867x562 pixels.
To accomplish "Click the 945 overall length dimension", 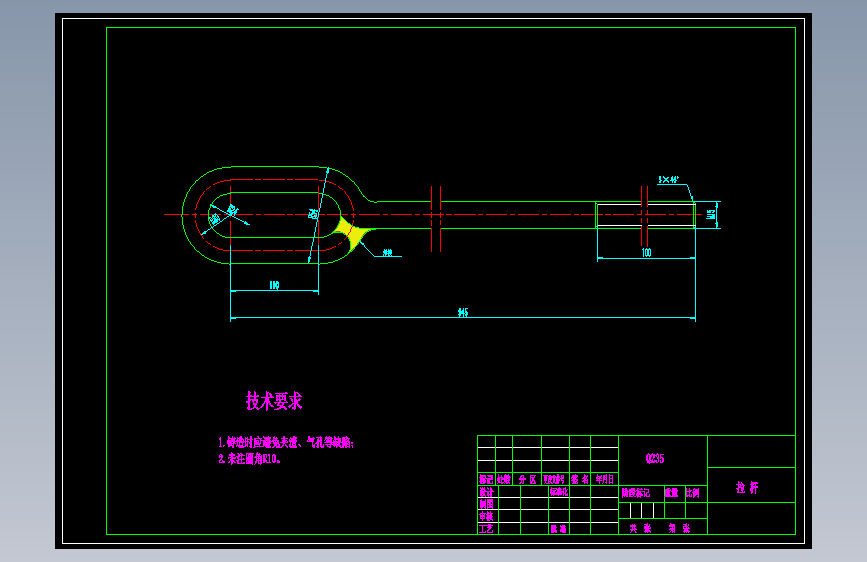I will [463, 313].
